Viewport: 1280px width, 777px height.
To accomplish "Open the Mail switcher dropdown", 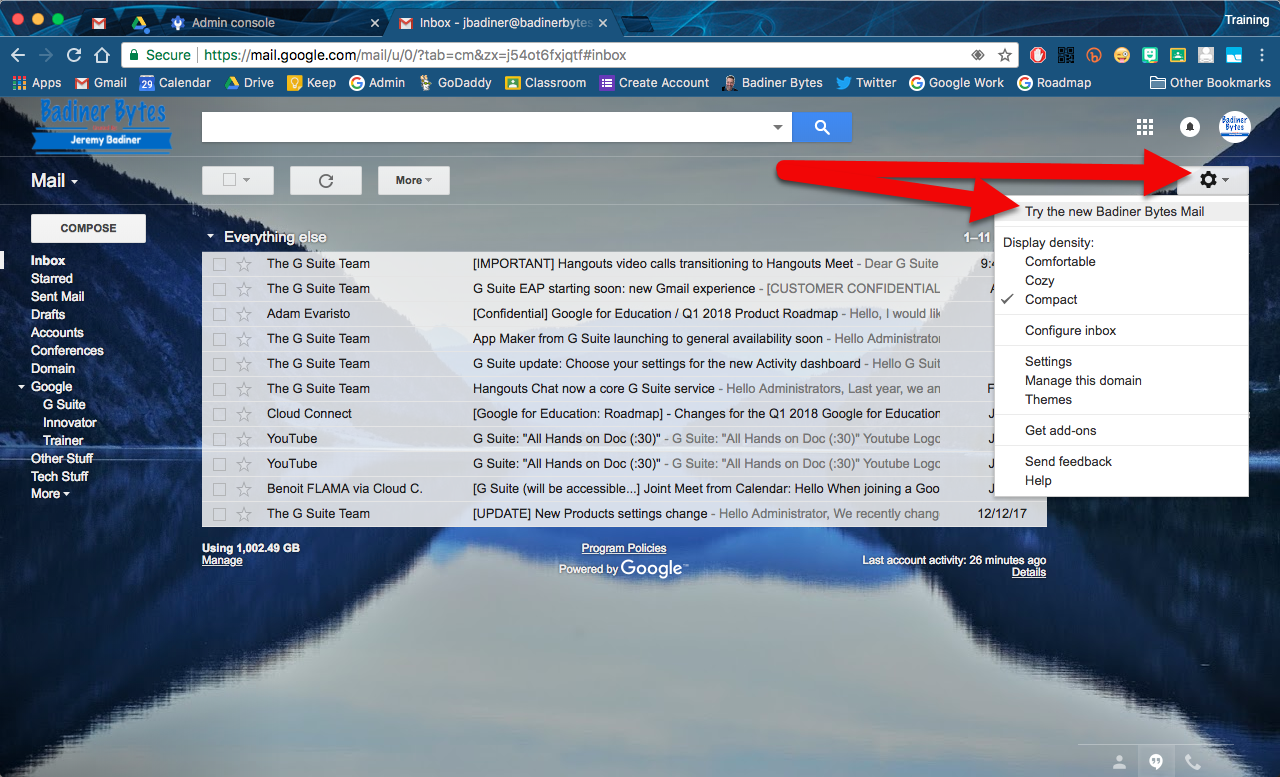I will tap(54, 180).
